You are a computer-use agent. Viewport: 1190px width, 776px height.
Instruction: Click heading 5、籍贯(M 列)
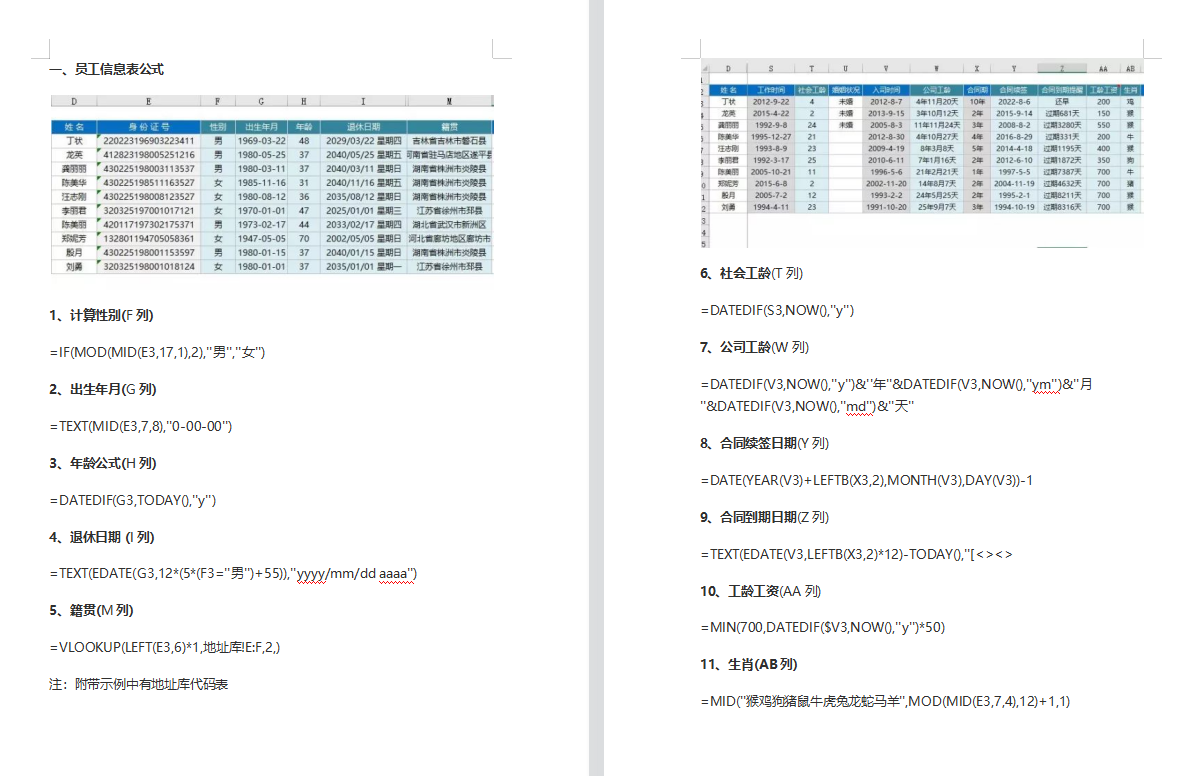click(x=91, y=610)
